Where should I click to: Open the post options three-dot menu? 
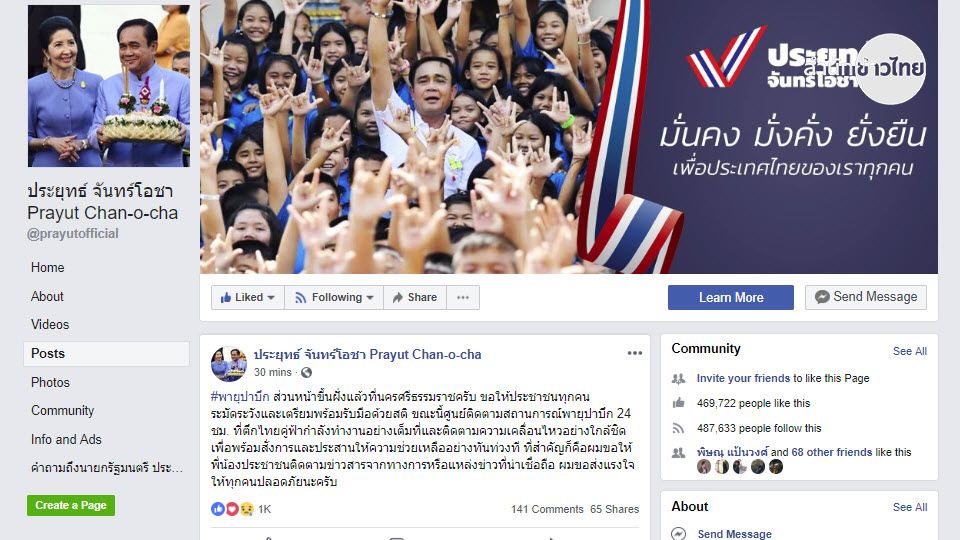pyautogui.click(x=634, y=353)
